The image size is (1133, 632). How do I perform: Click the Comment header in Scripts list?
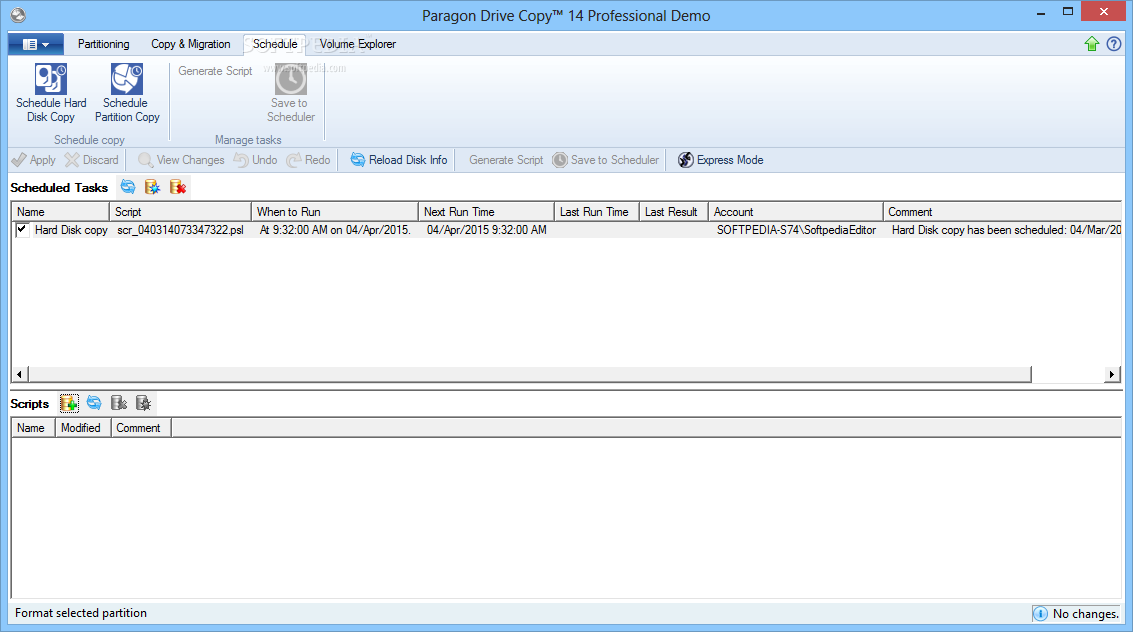[141, 428]
